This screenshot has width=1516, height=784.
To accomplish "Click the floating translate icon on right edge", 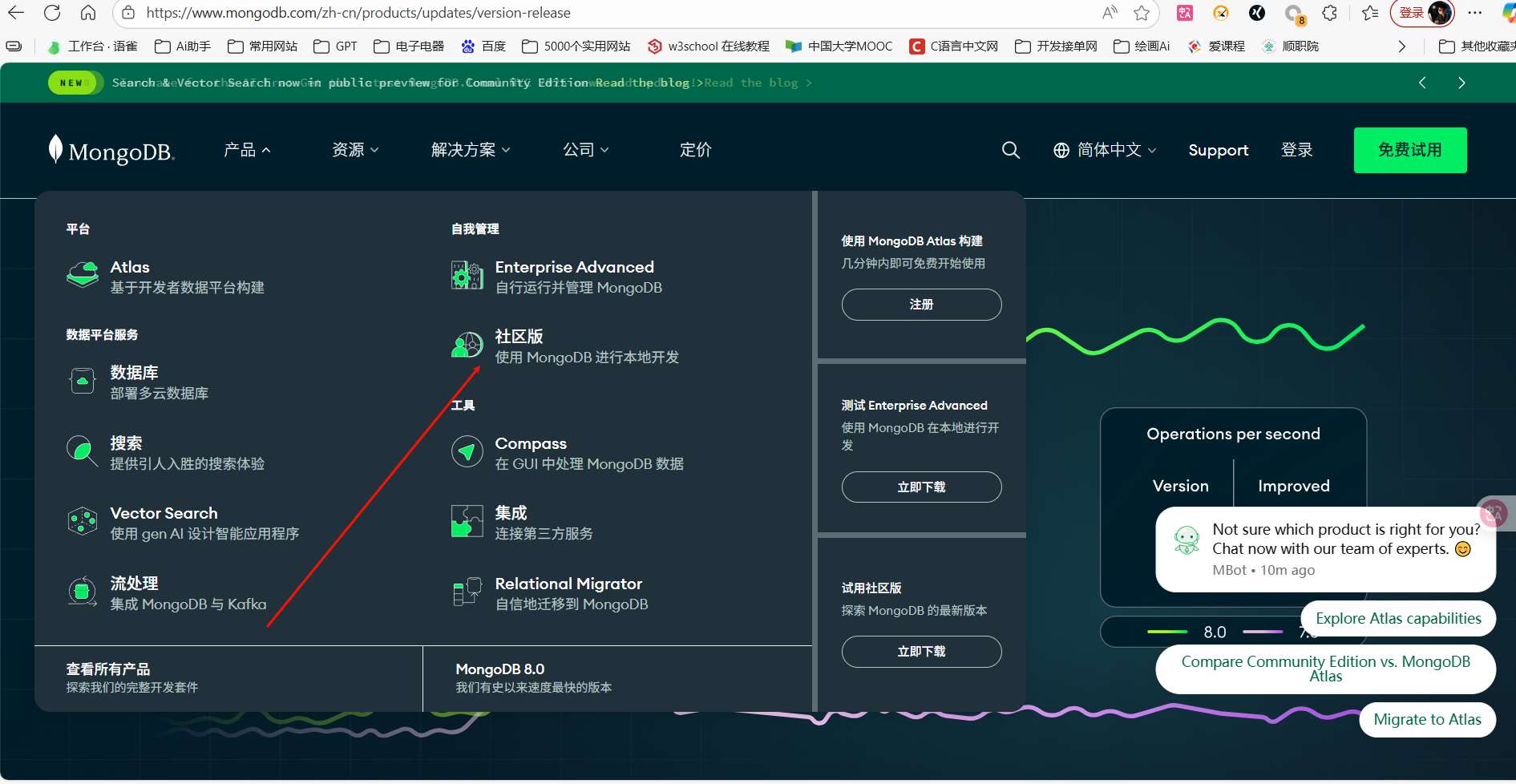I will click(1494, 514).
